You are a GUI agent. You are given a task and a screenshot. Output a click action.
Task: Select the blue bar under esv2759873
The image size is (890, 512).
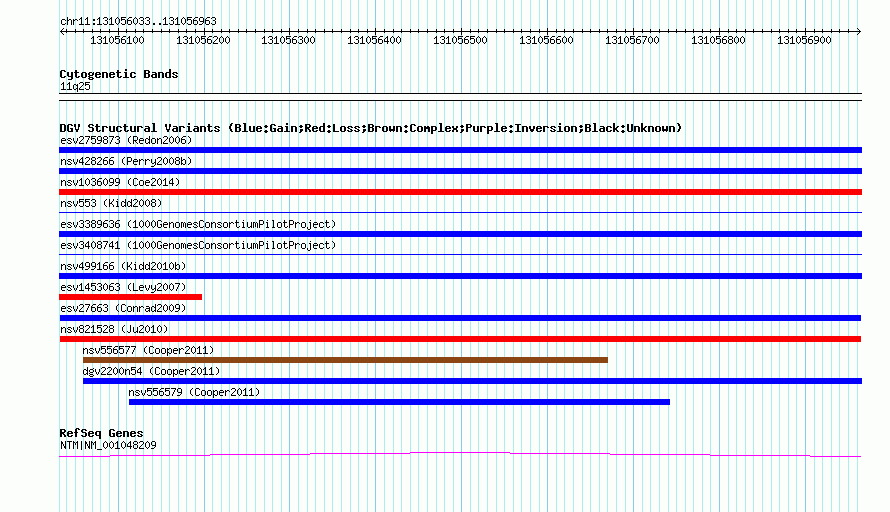[460, 150]
